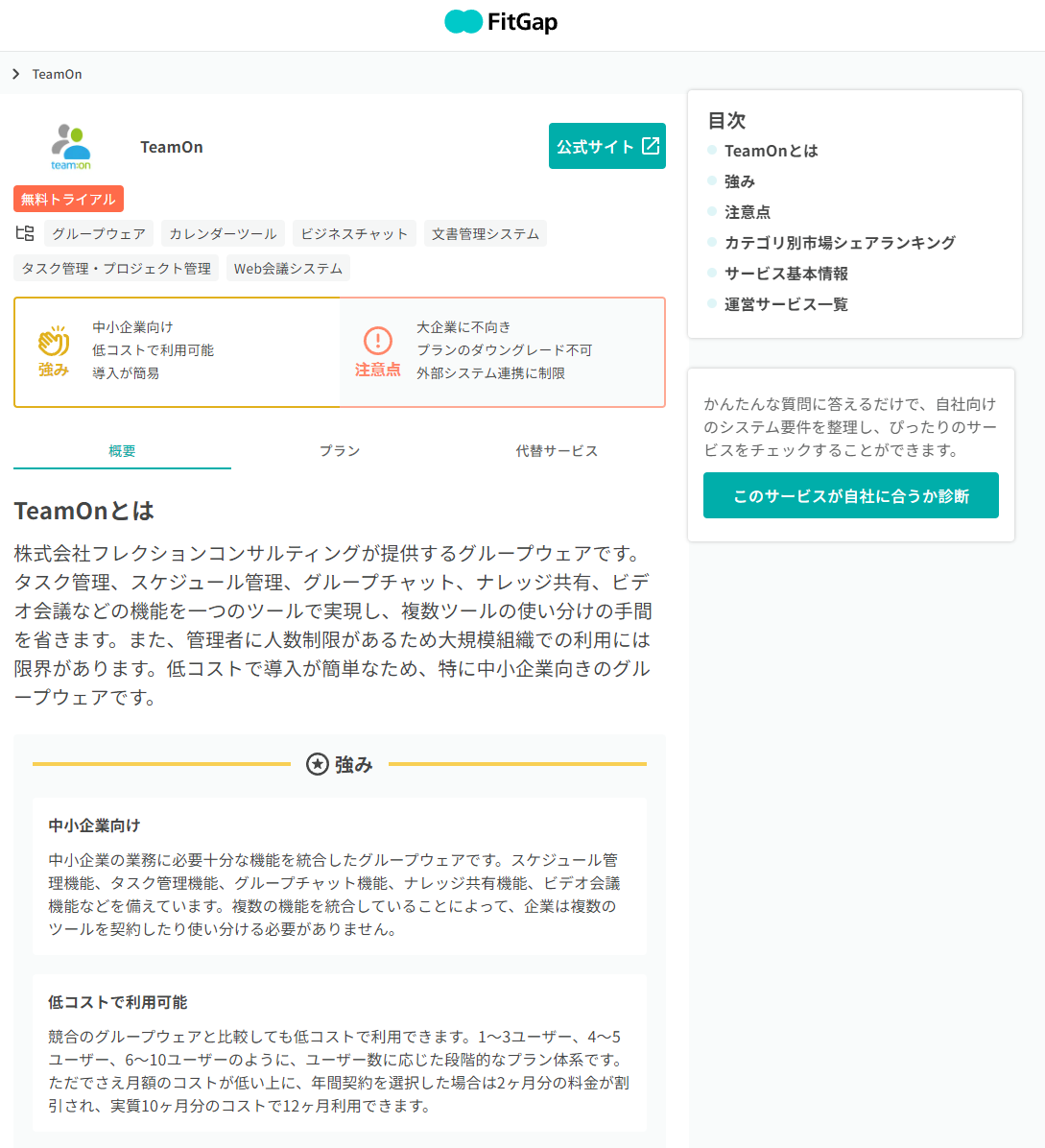
Task: Click the TeamOn product logo image
Action: tap(71, 147)
